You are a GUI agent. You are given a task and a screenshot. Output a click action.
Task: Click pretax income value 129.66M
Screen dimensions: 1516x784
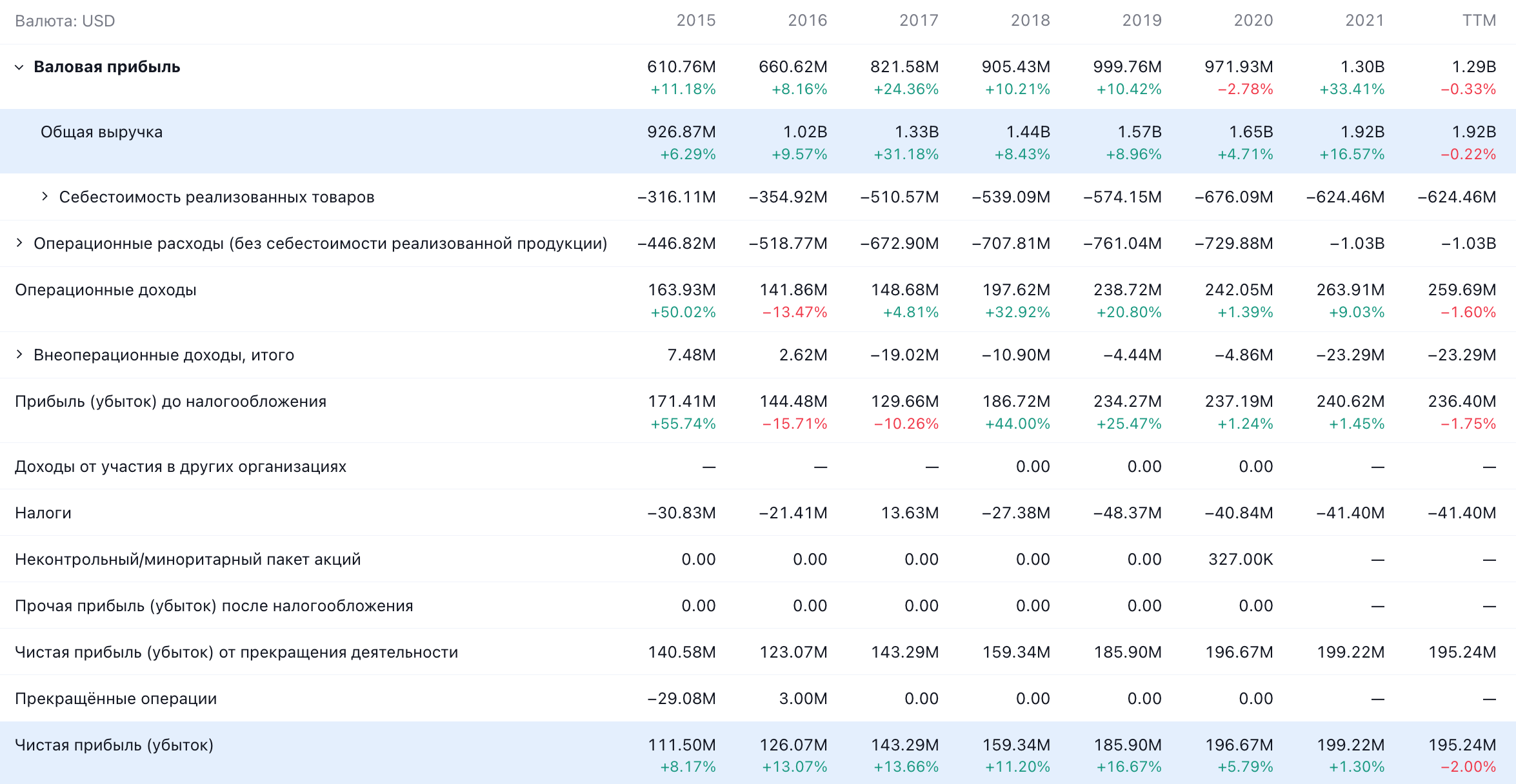905,402
